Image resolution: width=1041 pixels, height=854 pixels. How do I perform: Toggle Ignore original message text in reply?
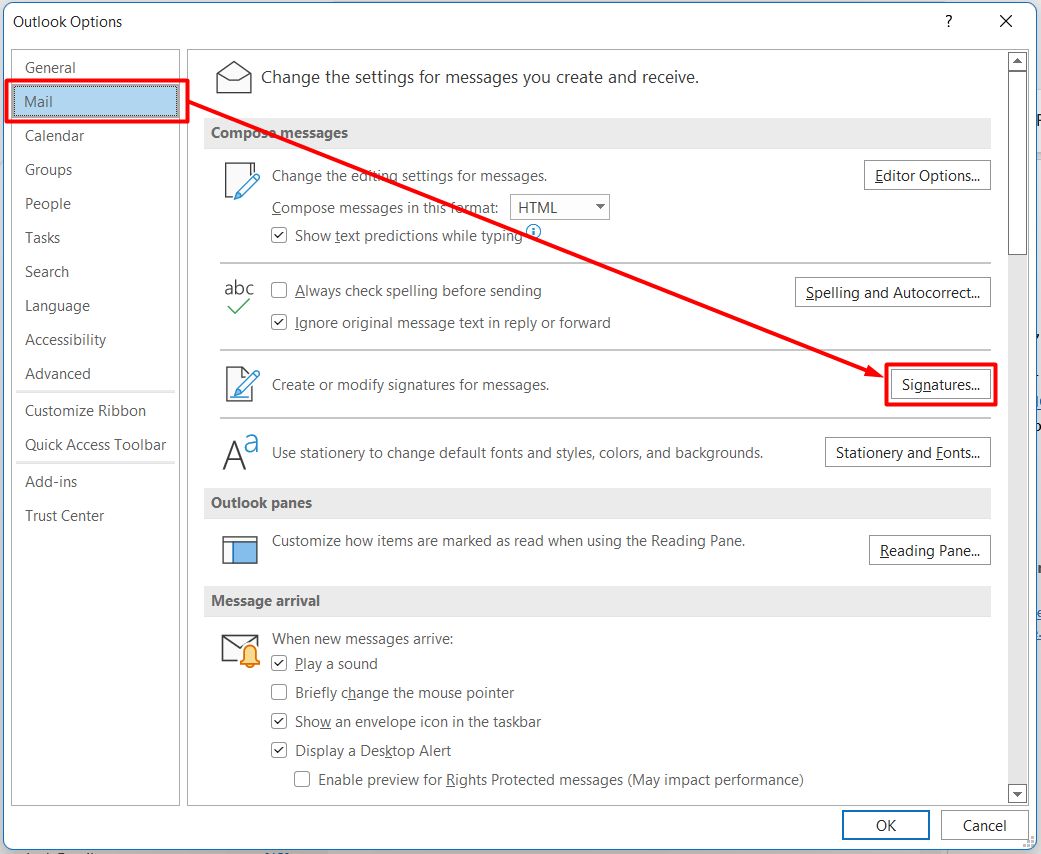coord(279,323)
